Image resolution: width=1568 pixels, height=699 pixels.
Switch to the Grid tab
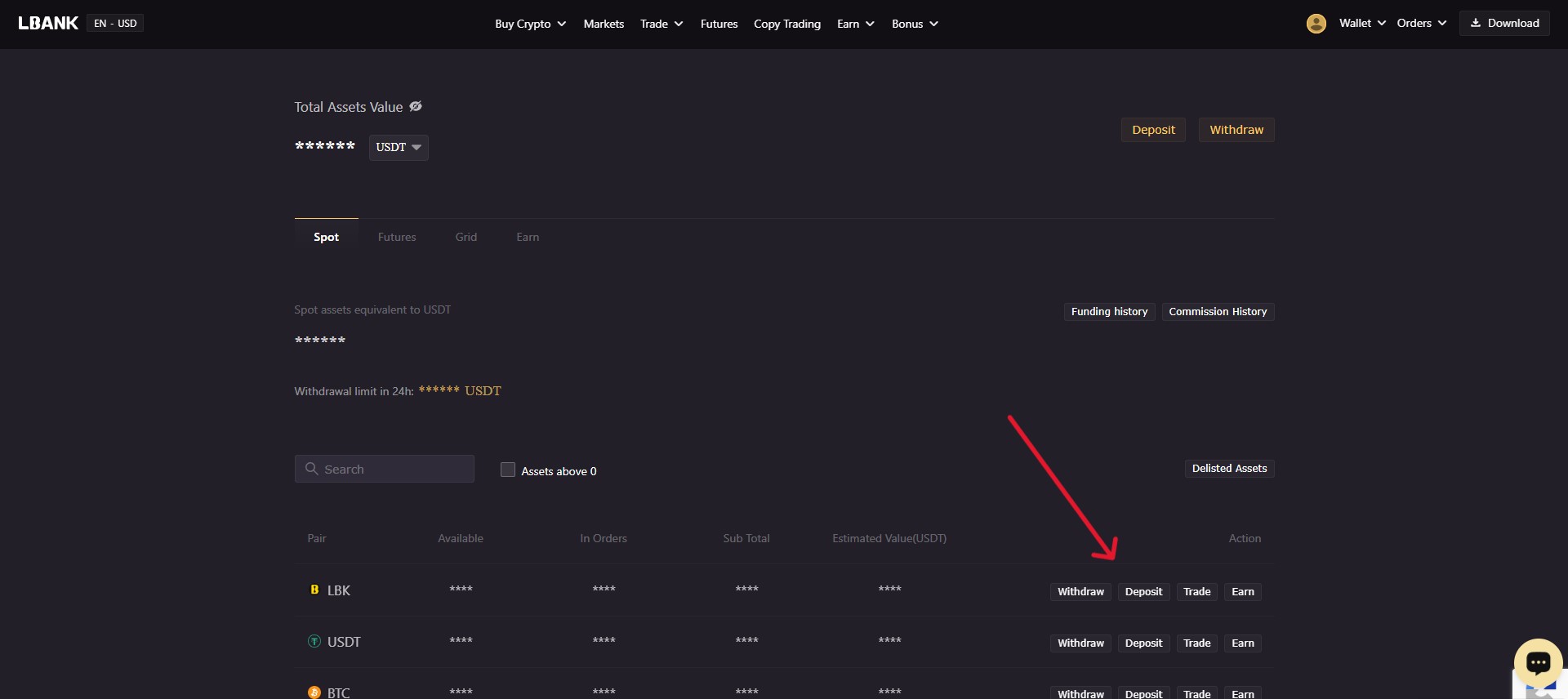(466, 237)
